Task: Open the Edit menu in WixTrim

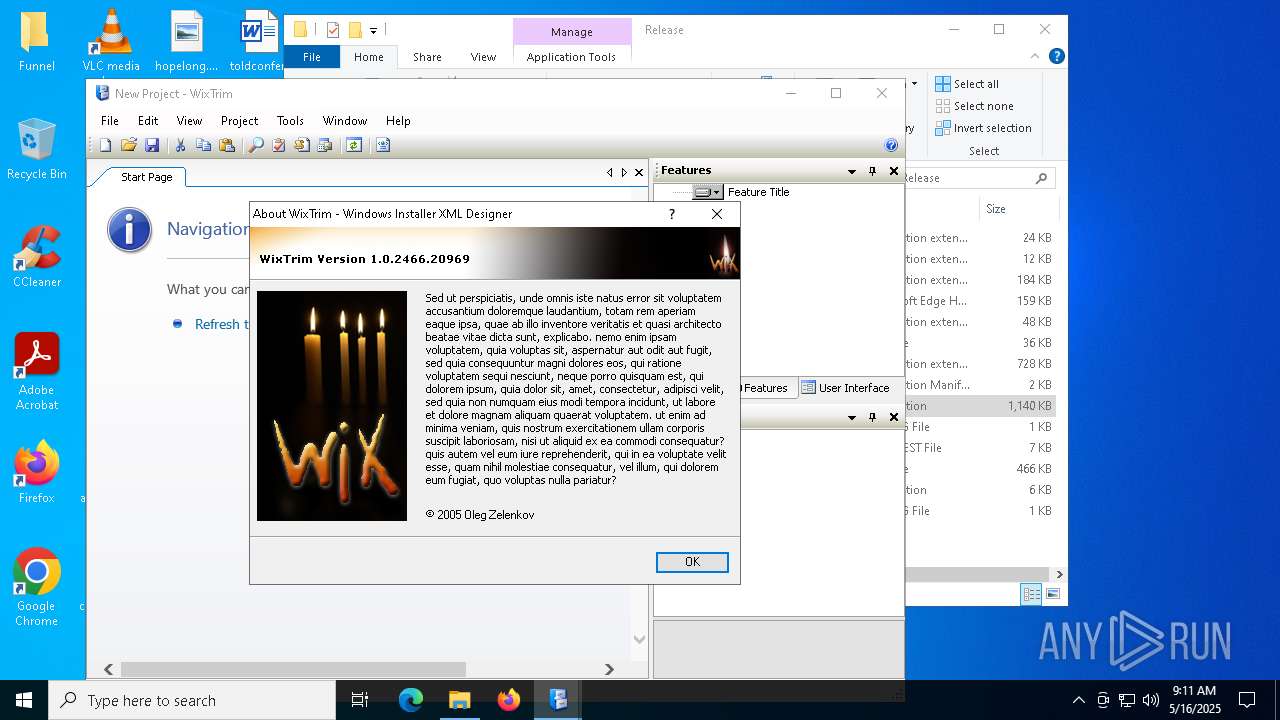Action: [148, 120]
